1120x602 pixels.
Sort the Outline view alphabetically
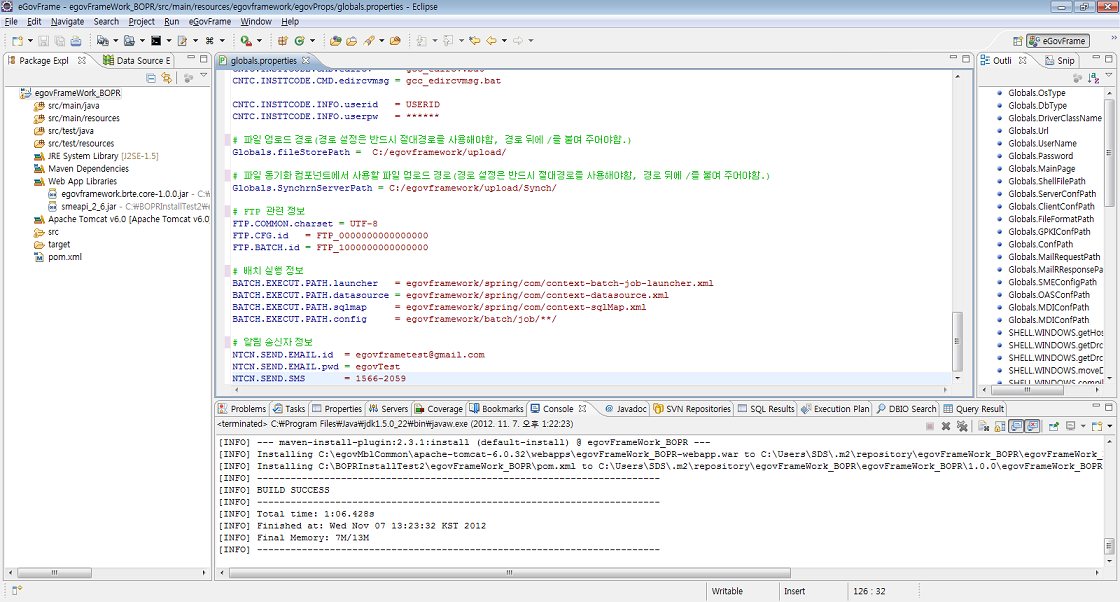point(1093,77)
